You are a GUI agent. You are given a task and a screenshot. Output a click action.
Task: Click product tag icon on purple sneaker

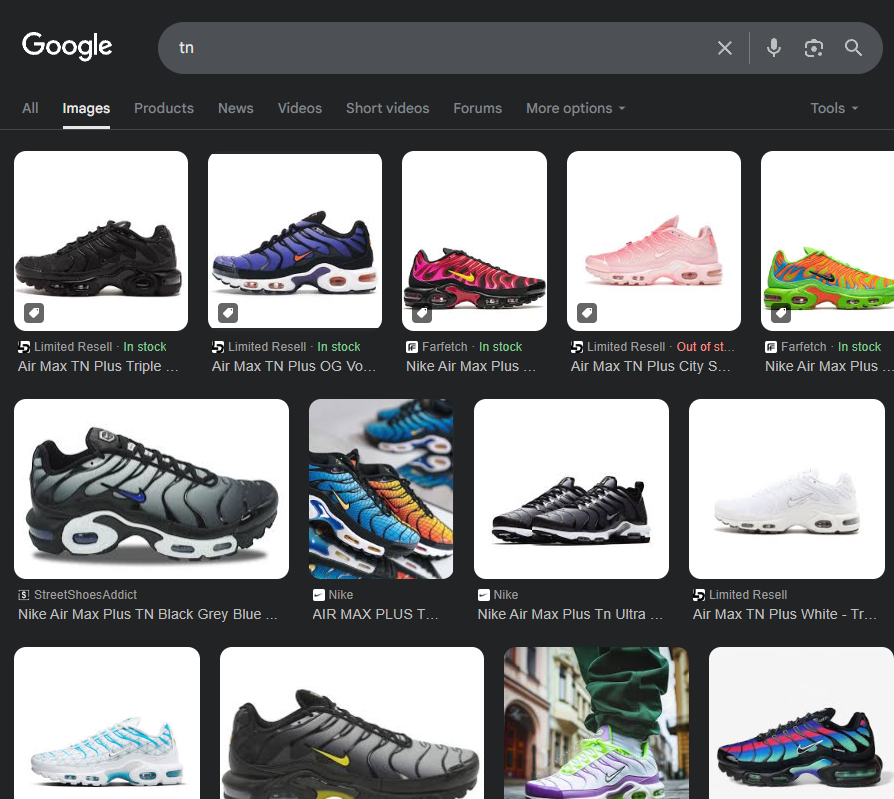(x=228, y=313)
